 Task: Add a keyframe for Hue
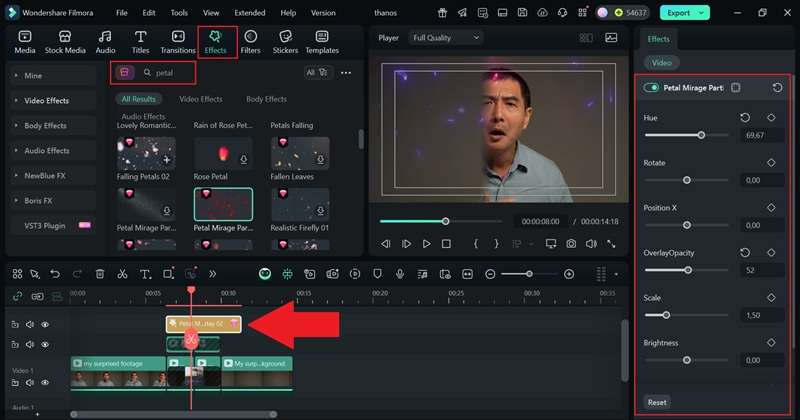[771, 118]
